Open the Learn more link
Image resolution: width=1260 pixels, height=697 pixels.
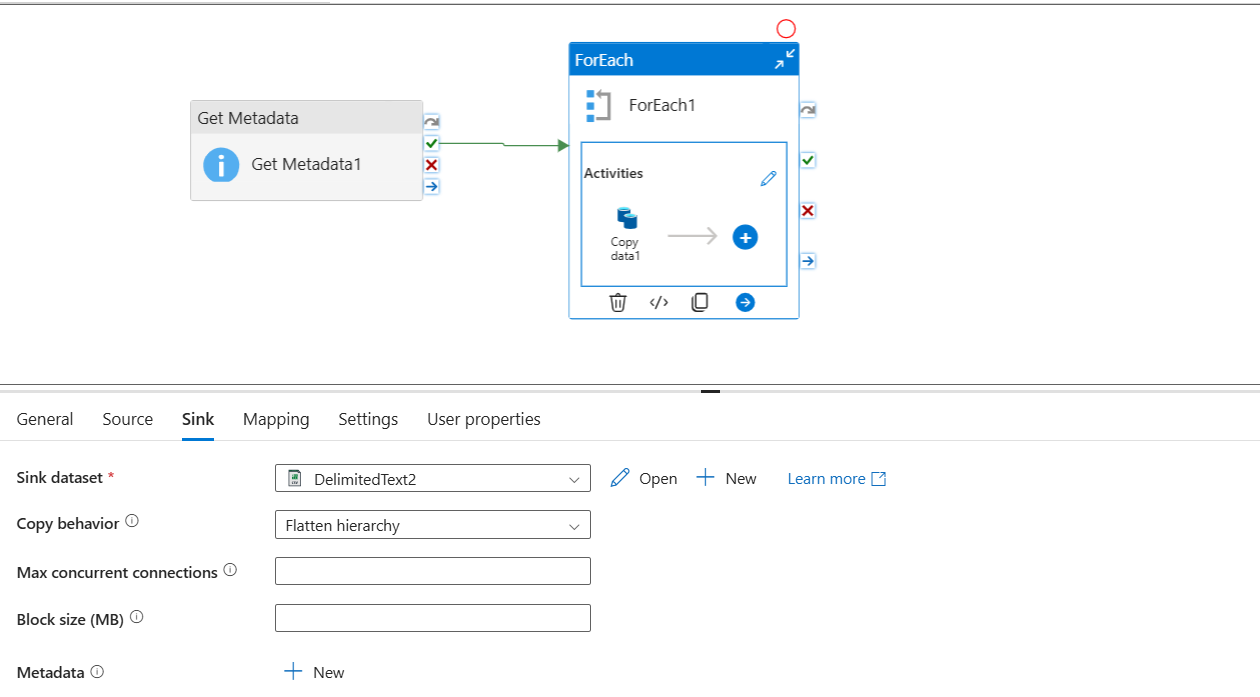click(x=828, y=478)
